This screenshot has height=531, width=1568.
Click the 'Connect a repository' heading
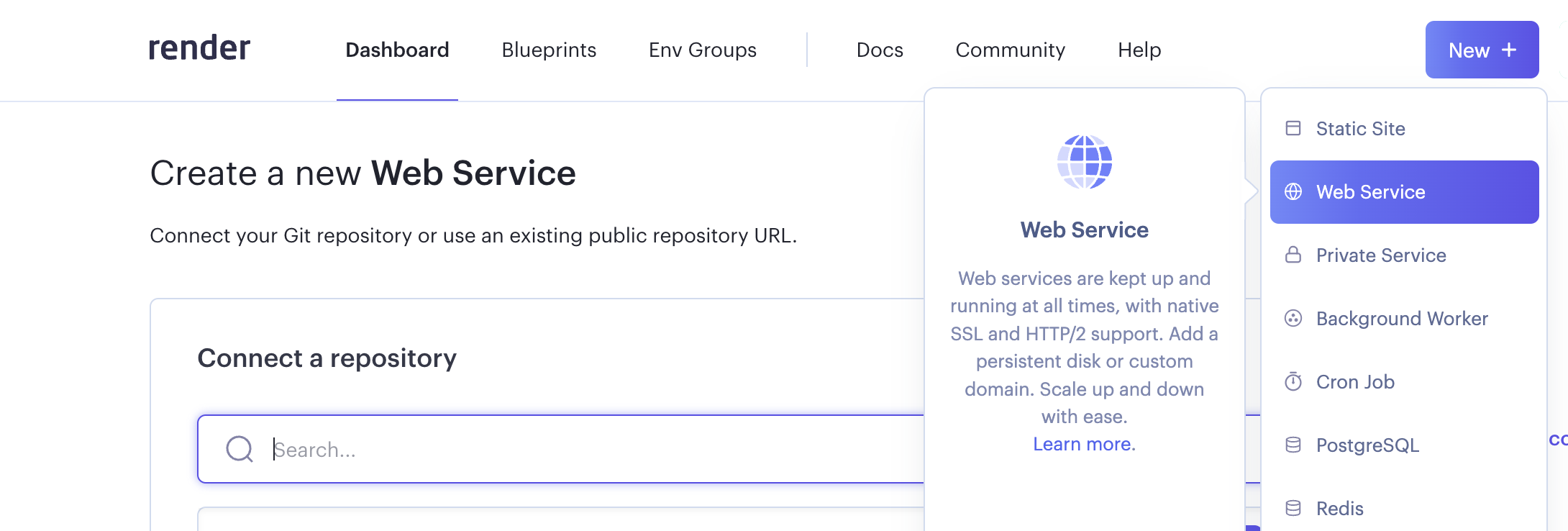coord(327,358)
